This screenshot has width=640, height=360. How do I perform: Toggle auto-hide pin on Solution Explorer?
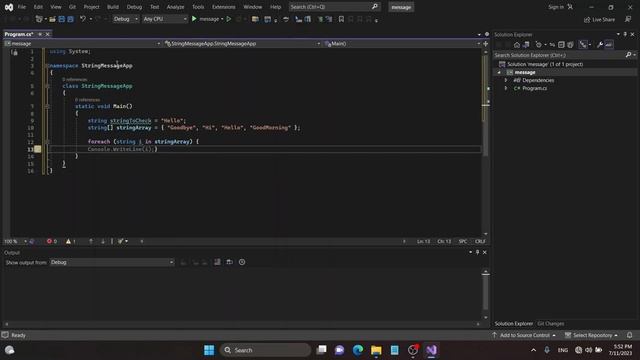[625, 34]
